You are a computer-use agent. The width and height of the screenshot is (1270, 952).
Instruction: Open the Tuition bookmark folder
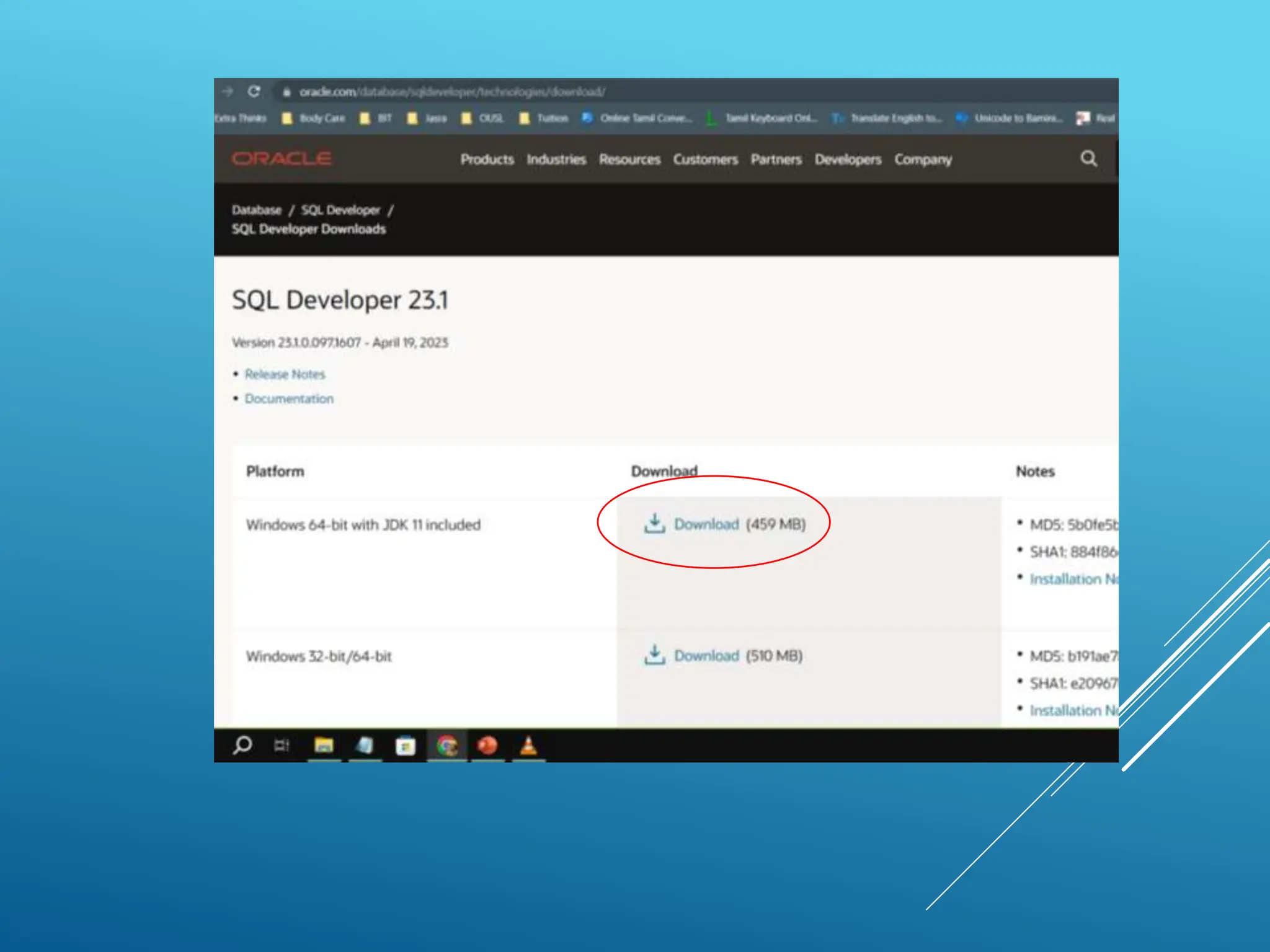click(543, 118)
